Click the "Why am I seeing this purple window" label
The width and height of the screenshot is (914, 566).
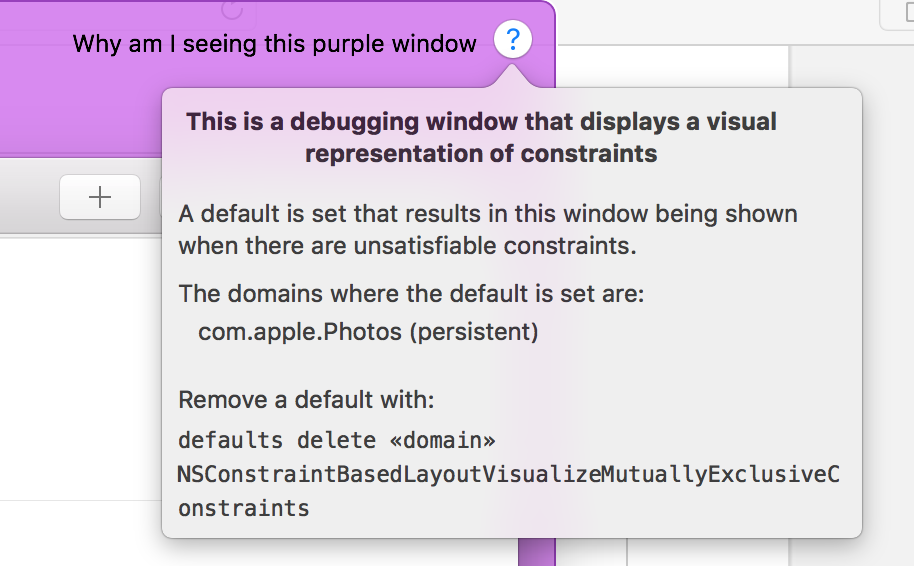click(x=275, y=44)
